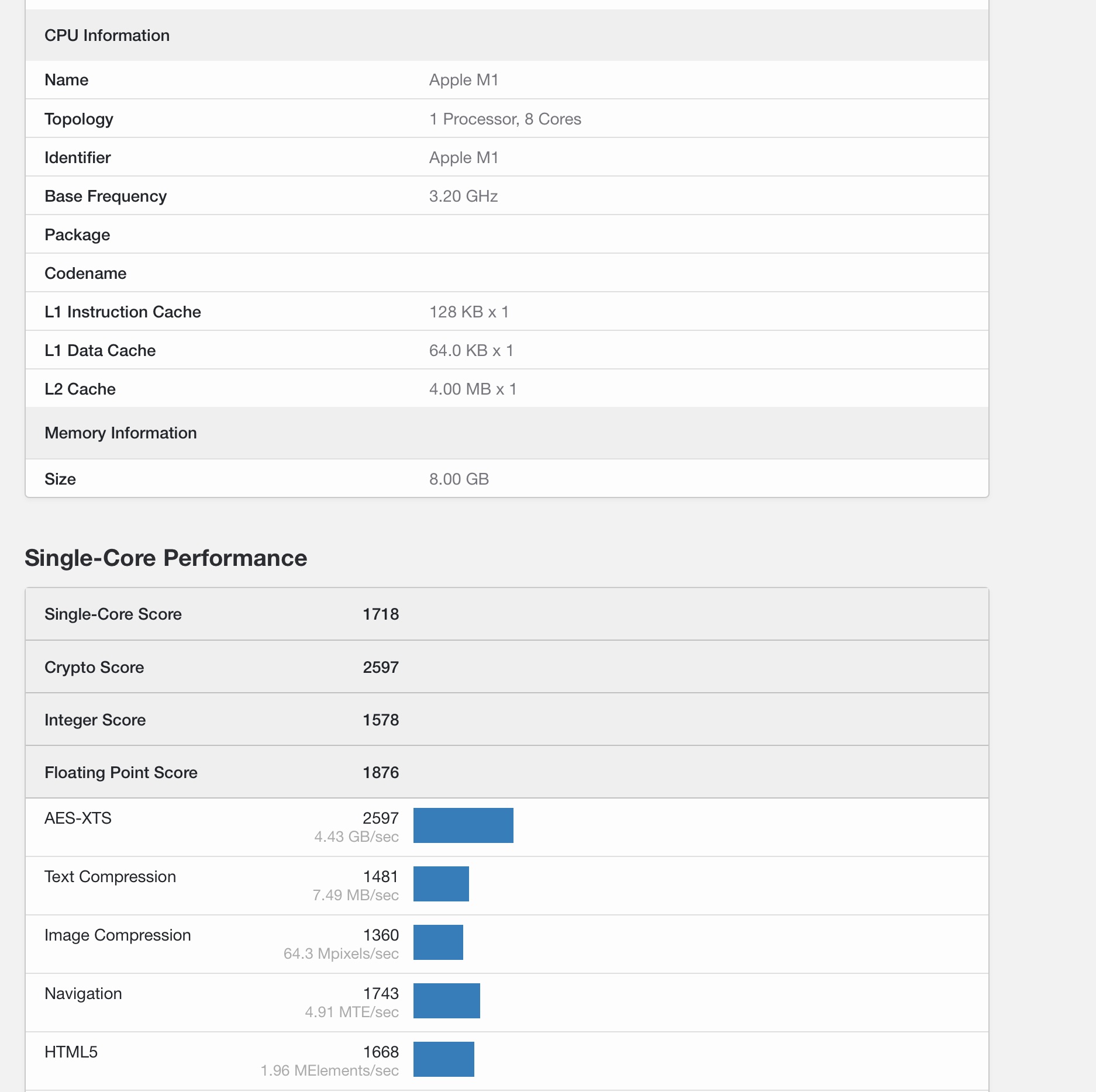Click the memory Size label

tap(60, 479)
